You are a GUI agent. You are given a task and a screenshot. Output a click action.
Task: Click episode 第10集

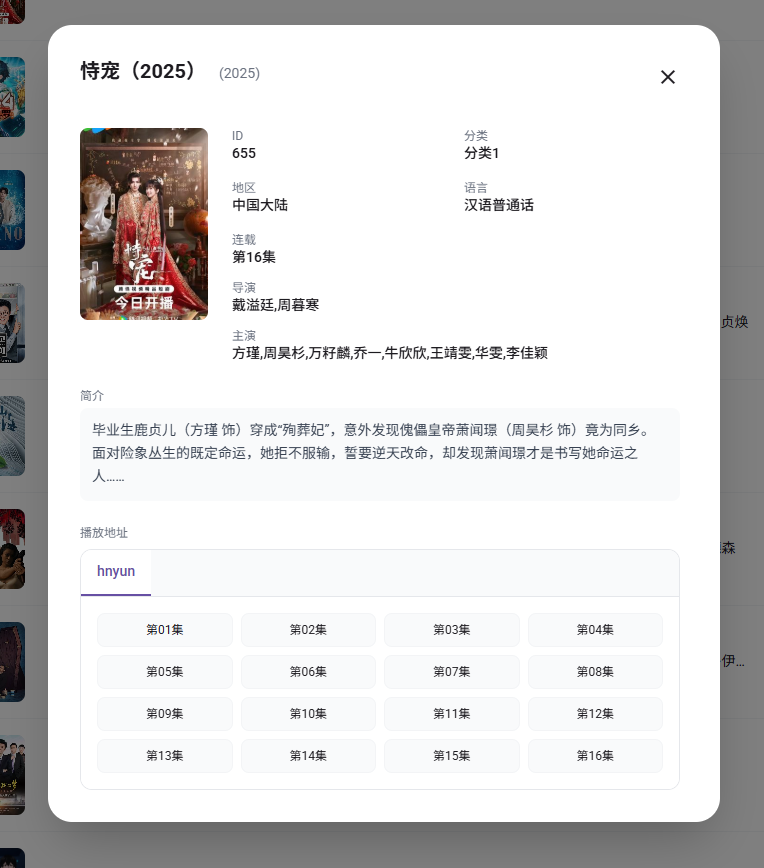(x=308, y=714)
